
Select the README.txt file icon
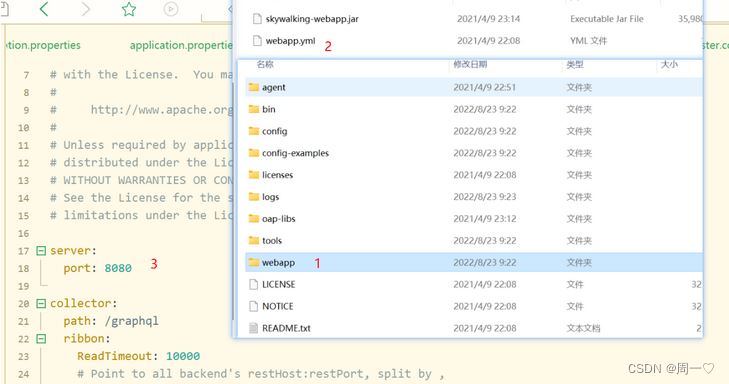click(253, 328)
